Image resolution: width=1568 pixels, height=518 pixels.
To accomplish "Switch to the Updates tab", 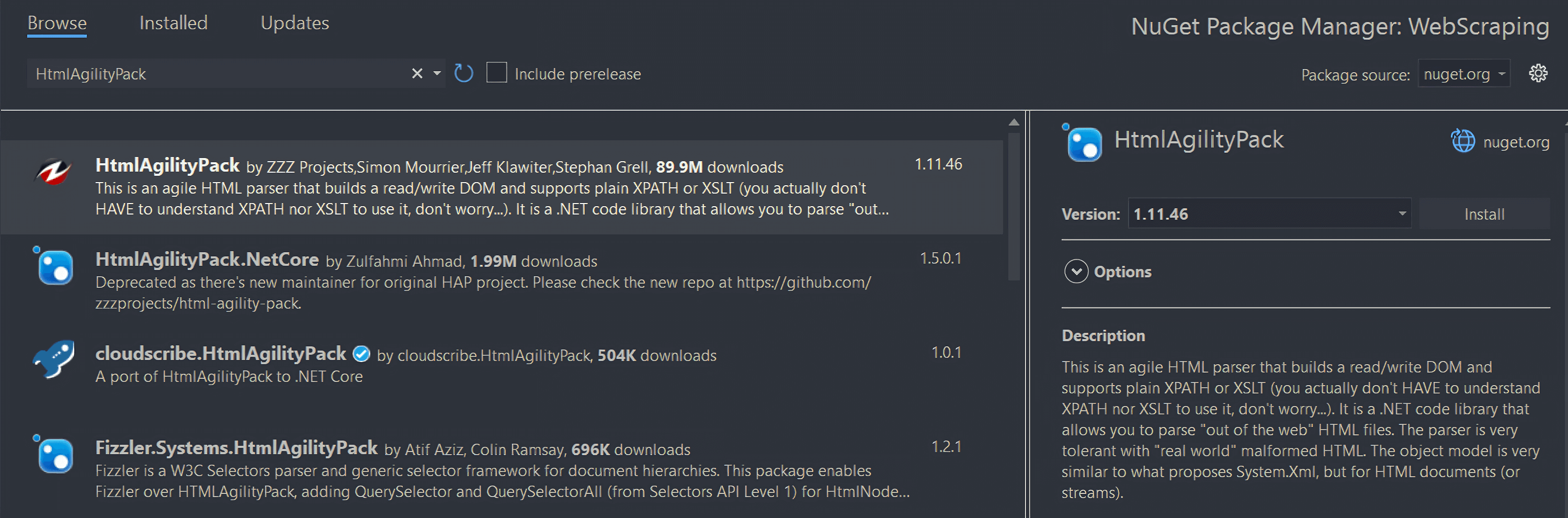I will [x=294, y=23].
